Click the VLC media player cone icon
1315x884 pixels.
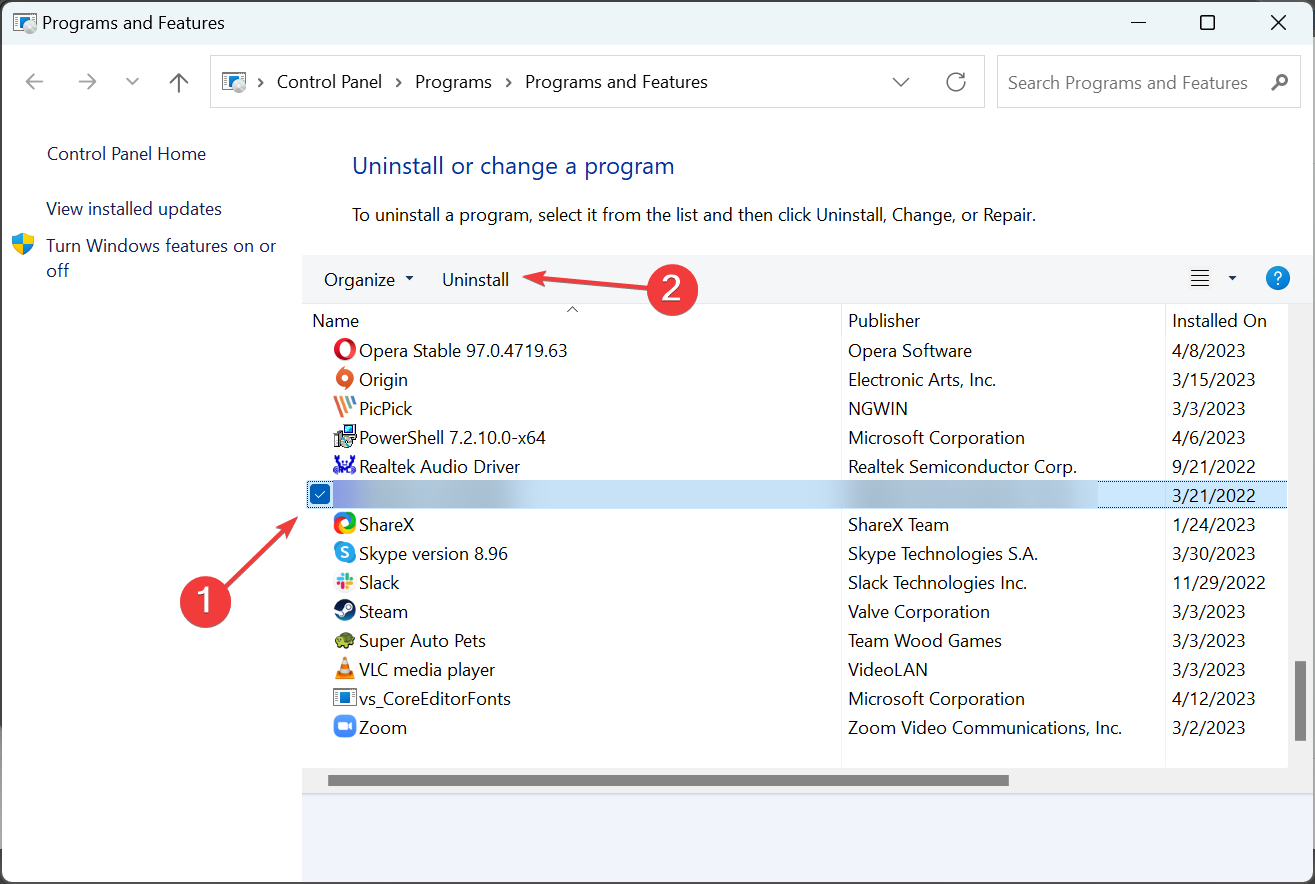(x=344, y=668)
